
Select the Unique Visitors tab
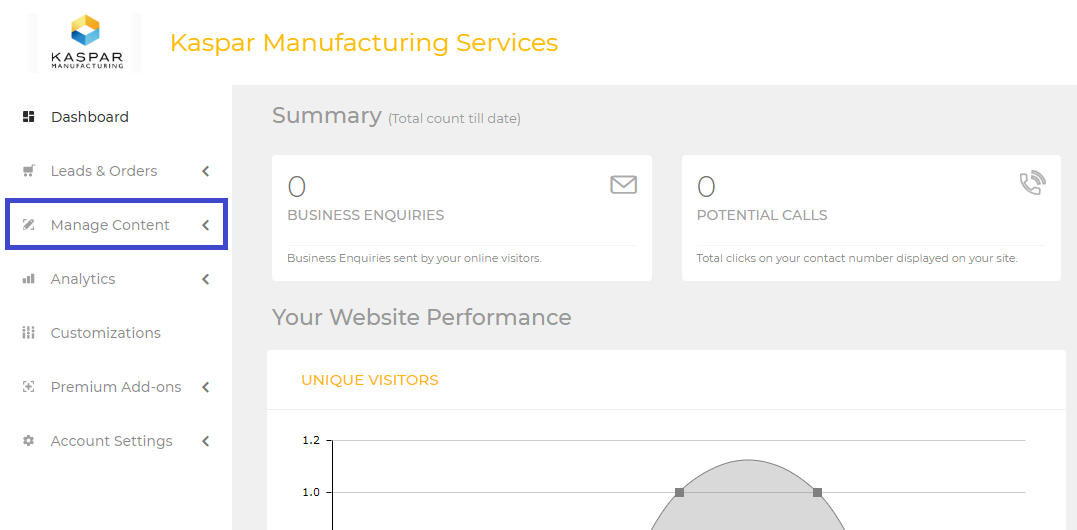click(370, 380)
